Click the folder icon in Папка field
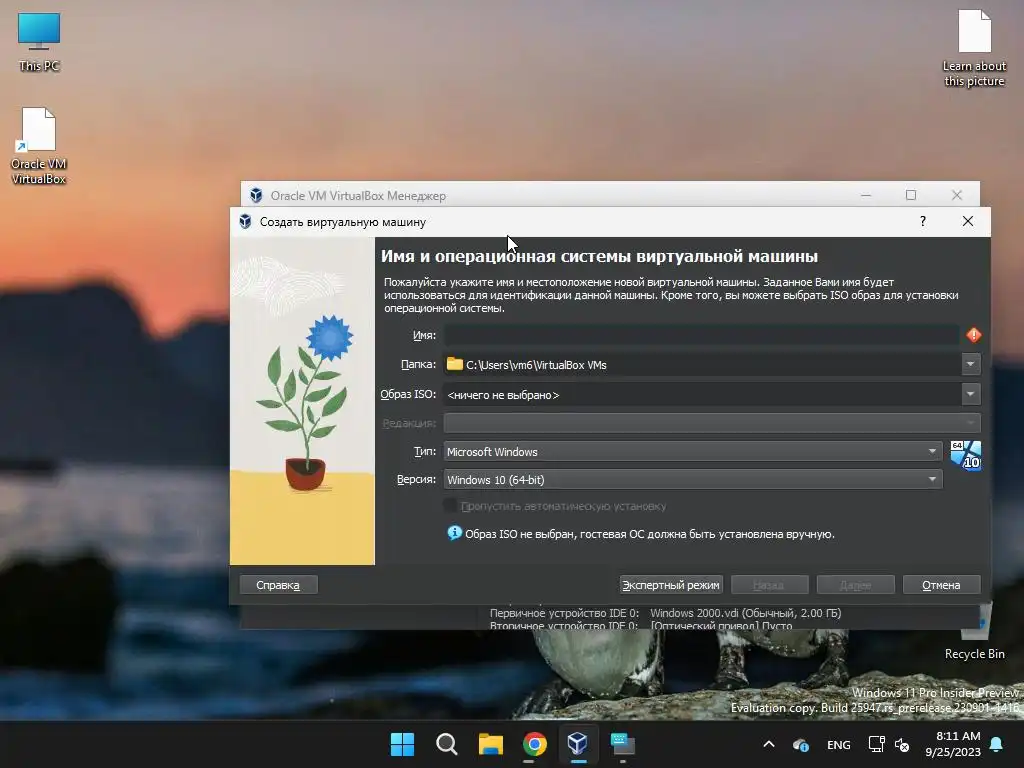This screenshot has width=1024, height=768. click(x=455, y=364)
